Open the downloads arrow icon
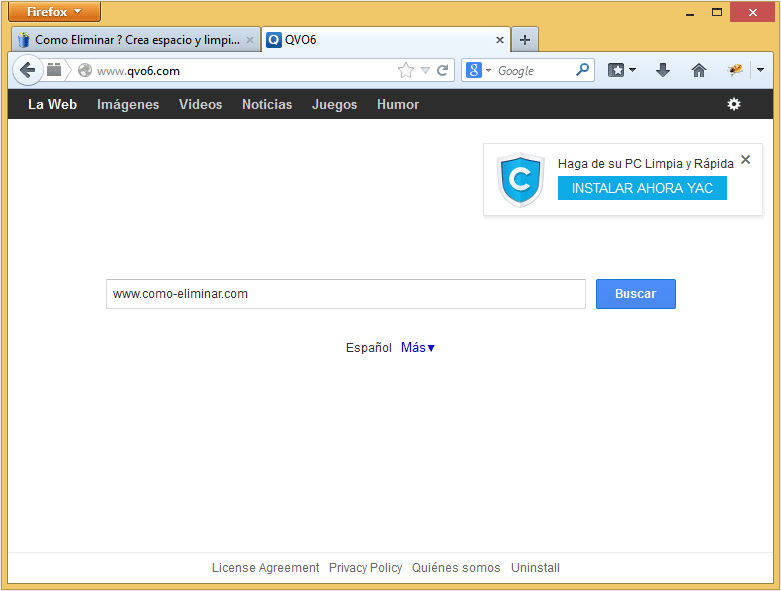The image size is (781, 591). point(662,70)
